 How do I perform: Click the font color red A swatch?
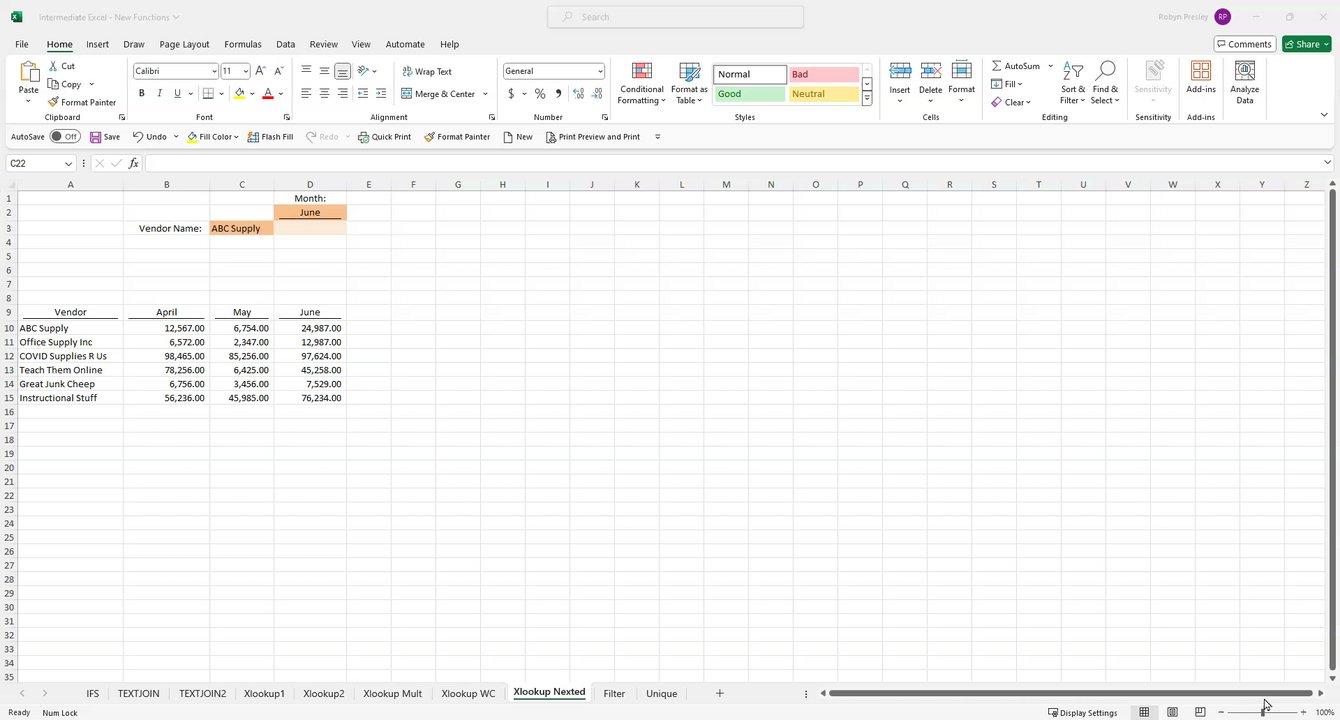(x=268, y=94)
